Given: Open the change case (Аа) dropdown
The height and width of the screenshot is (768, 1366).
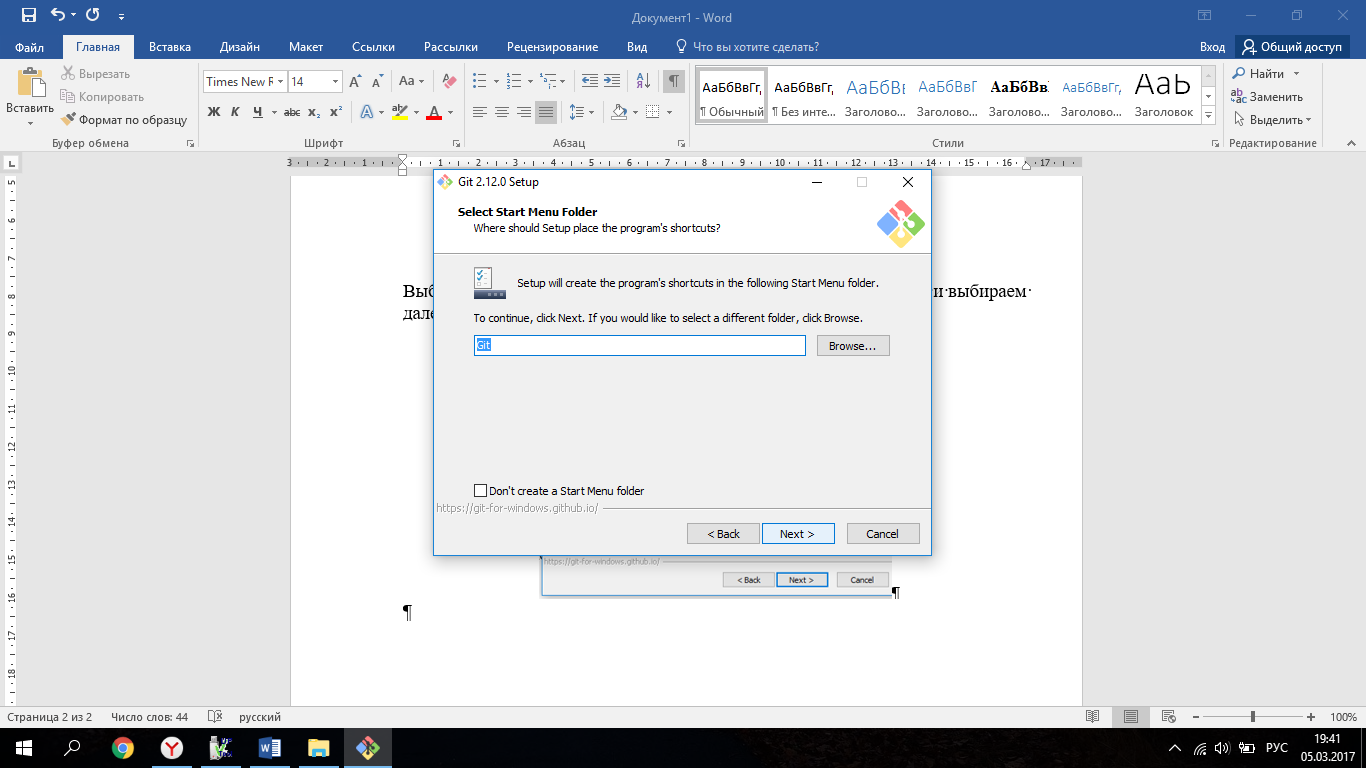Looking at the screenshot, I should pos(411,82).
